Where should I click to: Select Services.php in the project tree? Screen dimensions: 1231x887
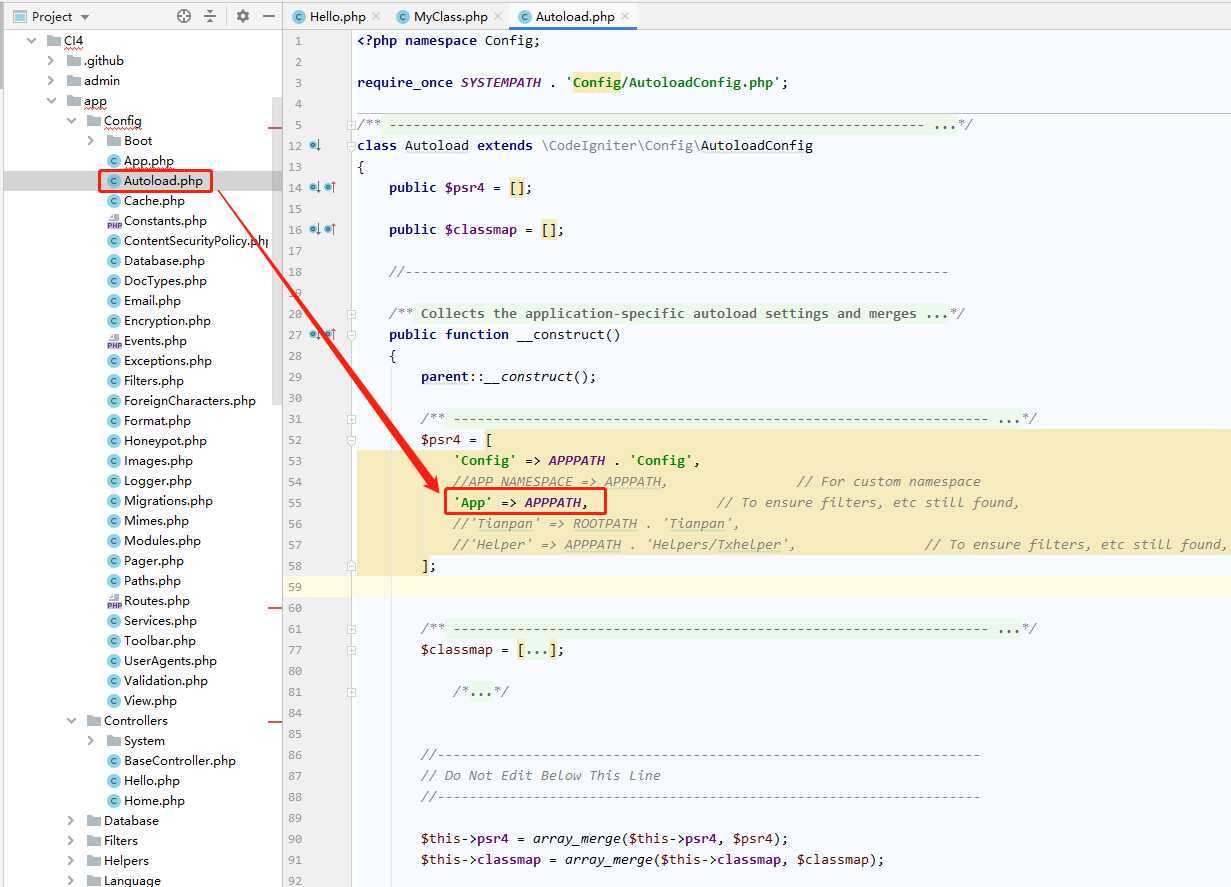point(160,621)
